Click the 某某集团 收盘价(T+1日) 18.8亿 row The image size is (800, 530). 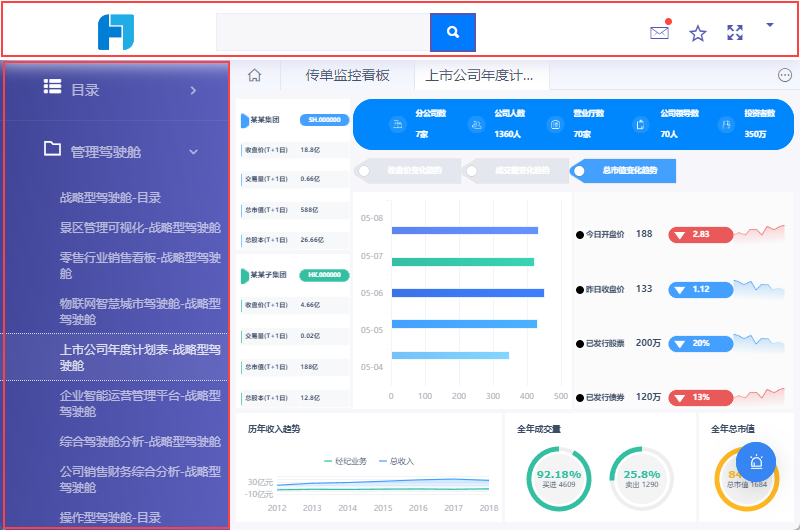click(x=294, y=150)
